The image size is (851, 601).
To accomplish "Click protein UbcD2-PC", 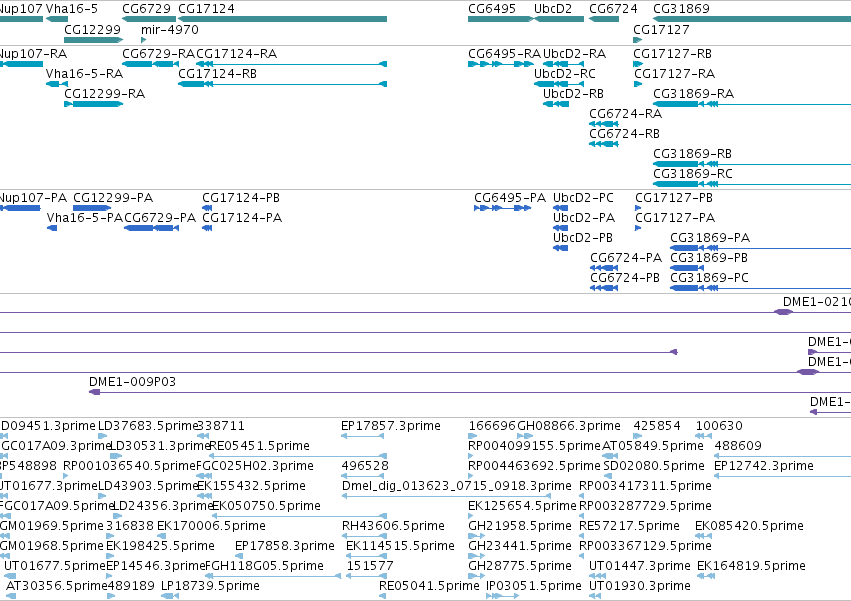I will [561, 208].
